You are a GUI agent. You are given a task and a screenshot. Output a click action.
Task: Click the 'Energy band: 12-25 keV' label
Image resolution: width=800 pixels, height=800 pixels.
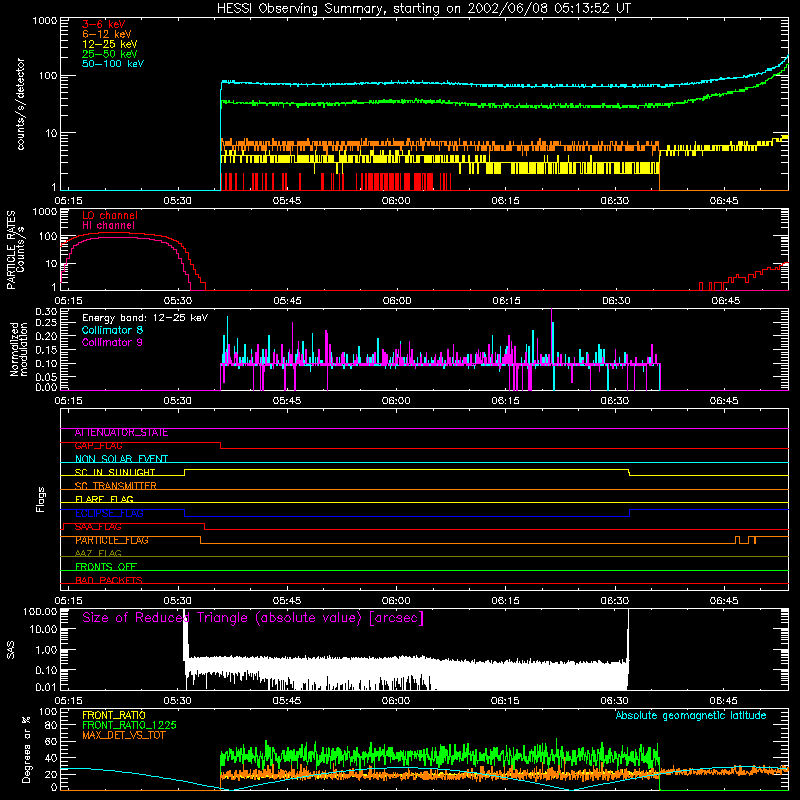point(145,318)
